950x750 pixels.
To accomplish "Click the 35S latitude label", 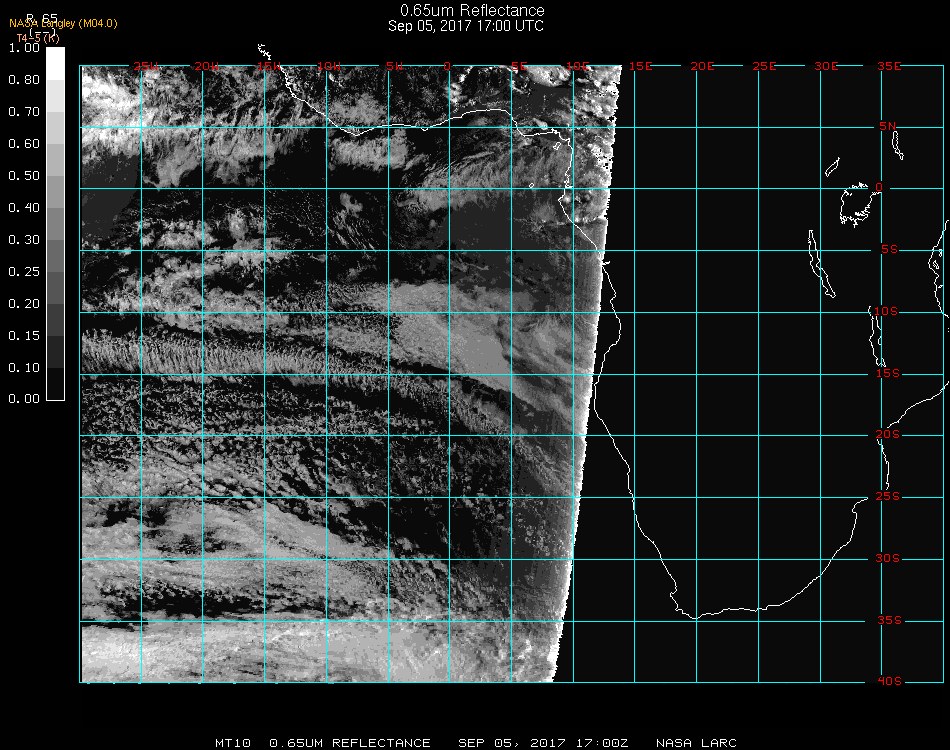I will click(888, 621).
